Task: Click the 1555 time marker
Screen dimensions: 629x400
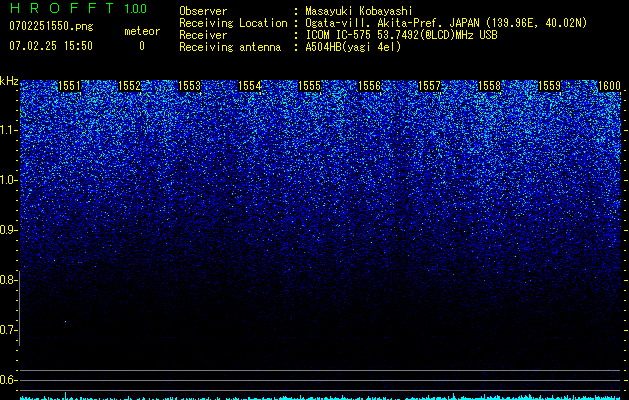Action: (309, 86)
